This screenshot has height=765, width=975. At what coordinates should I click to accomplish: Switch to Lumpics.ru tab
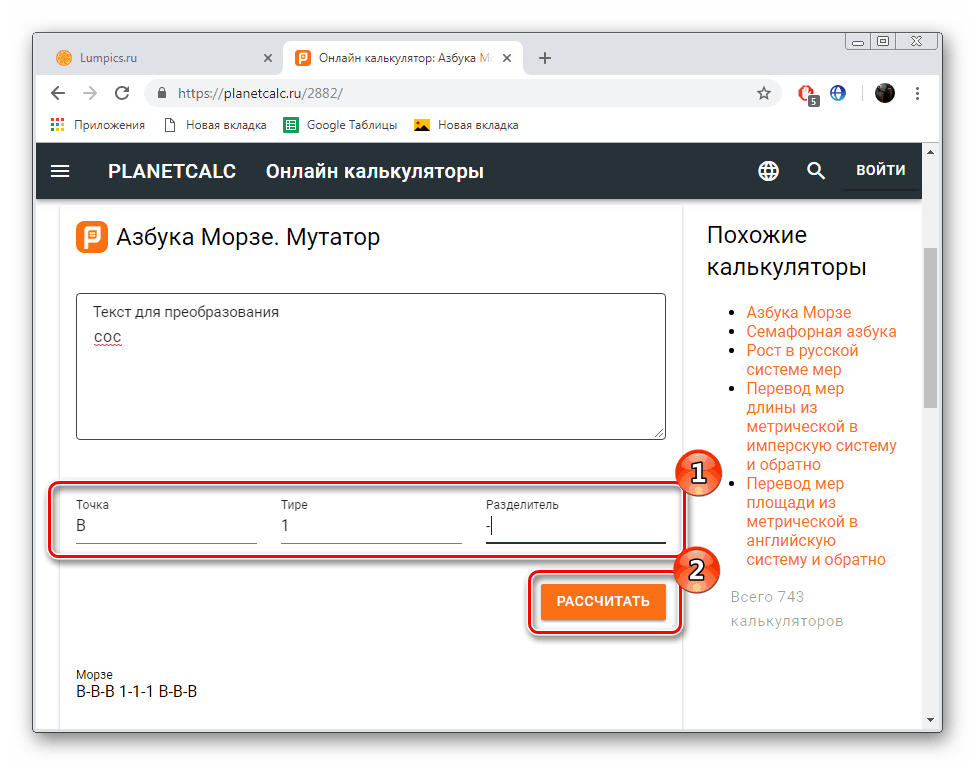coord(164,58)
